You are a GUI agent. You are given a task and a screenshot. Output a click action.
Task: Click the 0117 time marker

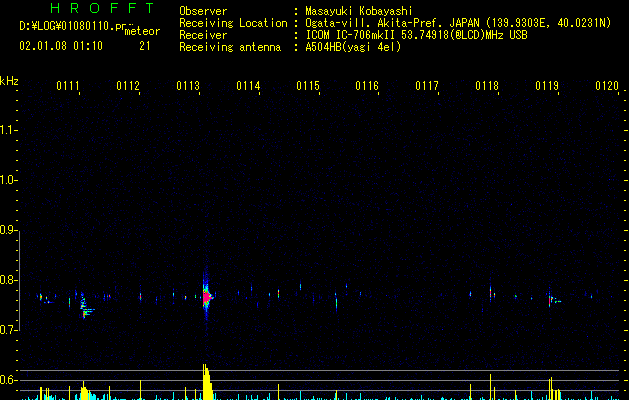[427, 86]
